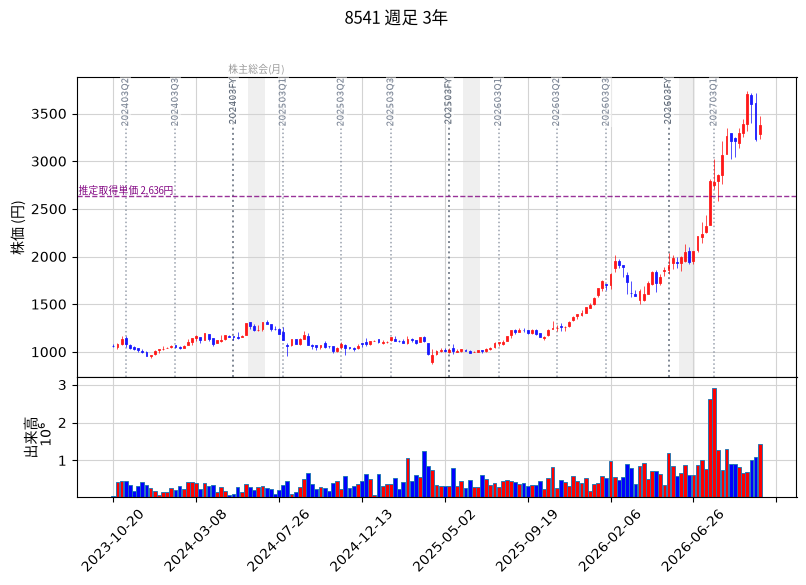Click the 2026-06-26 date axis label

point(693,540)
